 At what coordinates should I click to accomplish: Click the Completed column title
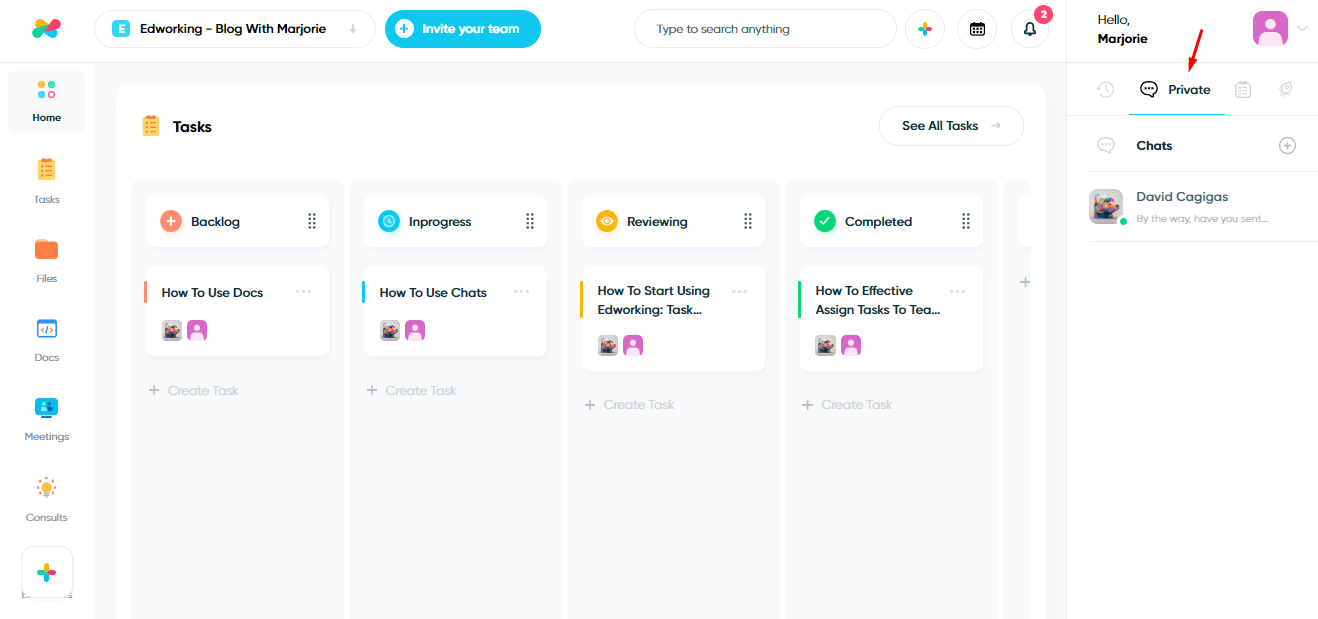[x=879, y=222]
